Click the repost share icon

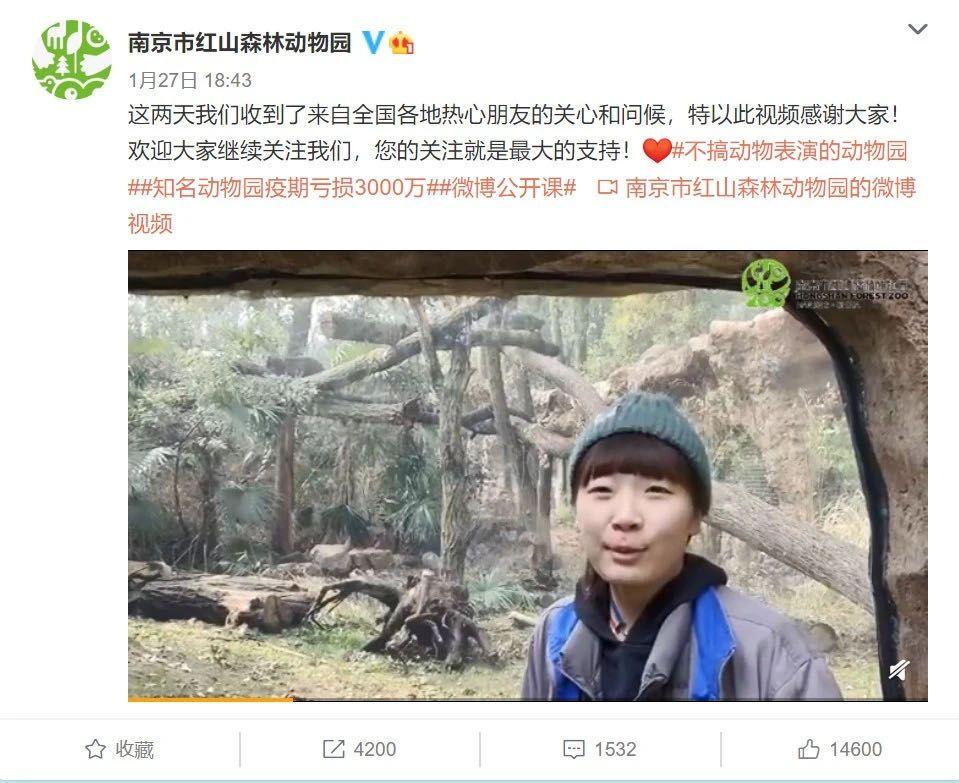click(x=333, y=749)
